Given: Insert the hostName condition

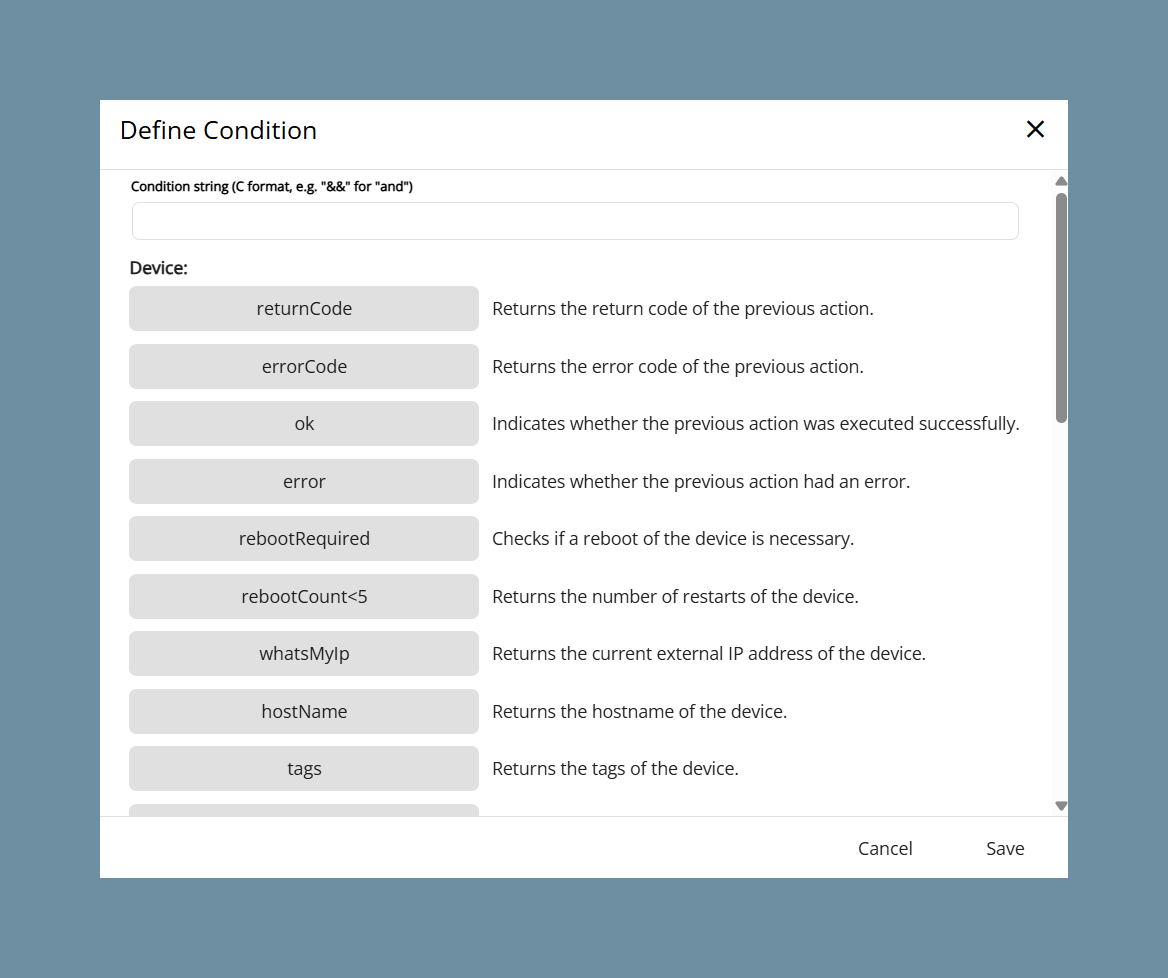Looking at the screenshot, I should point(304,711).
